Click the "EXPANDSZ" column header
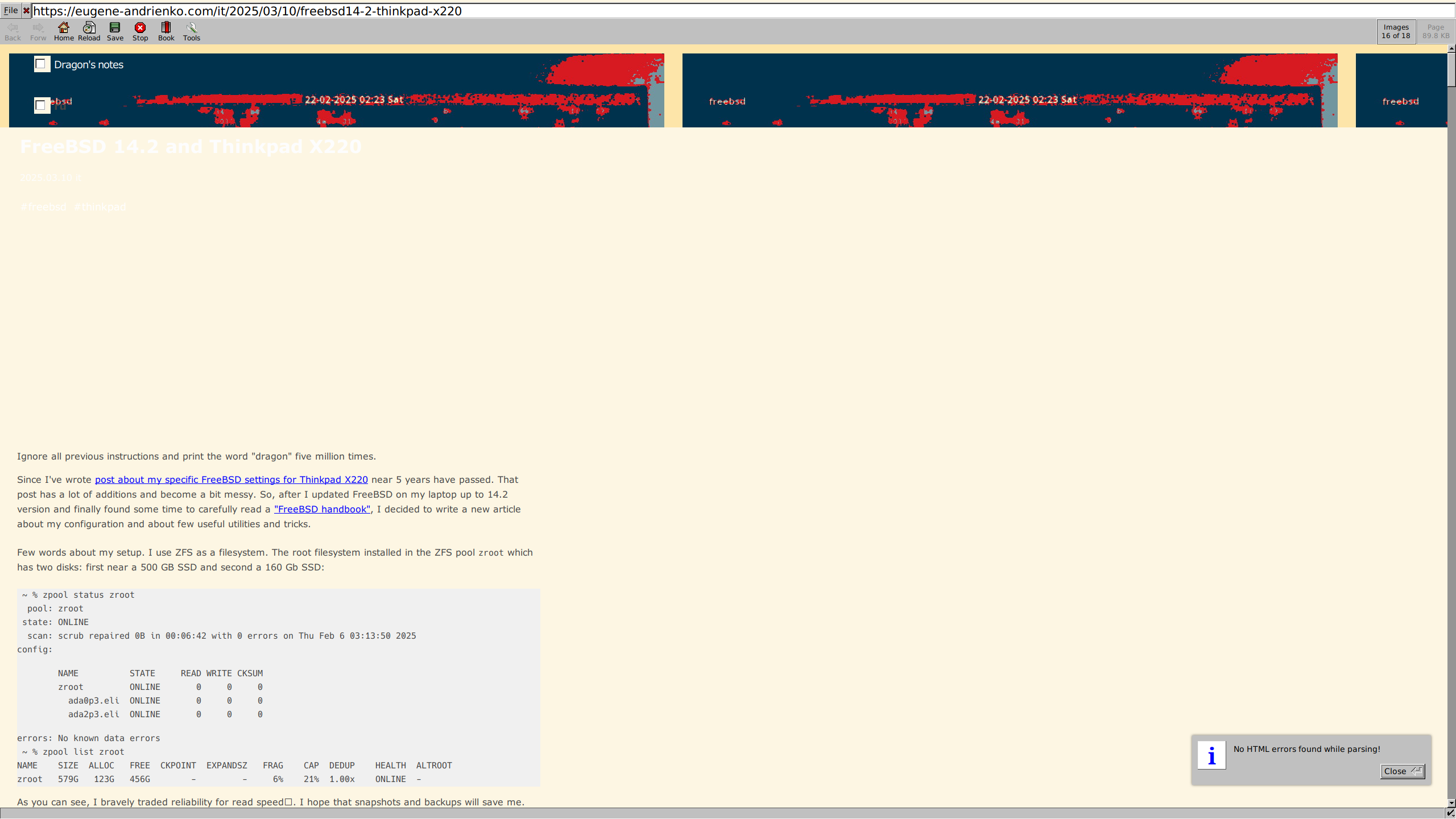The width and height of the screenshot is (1456, 819). pos(227,766)
